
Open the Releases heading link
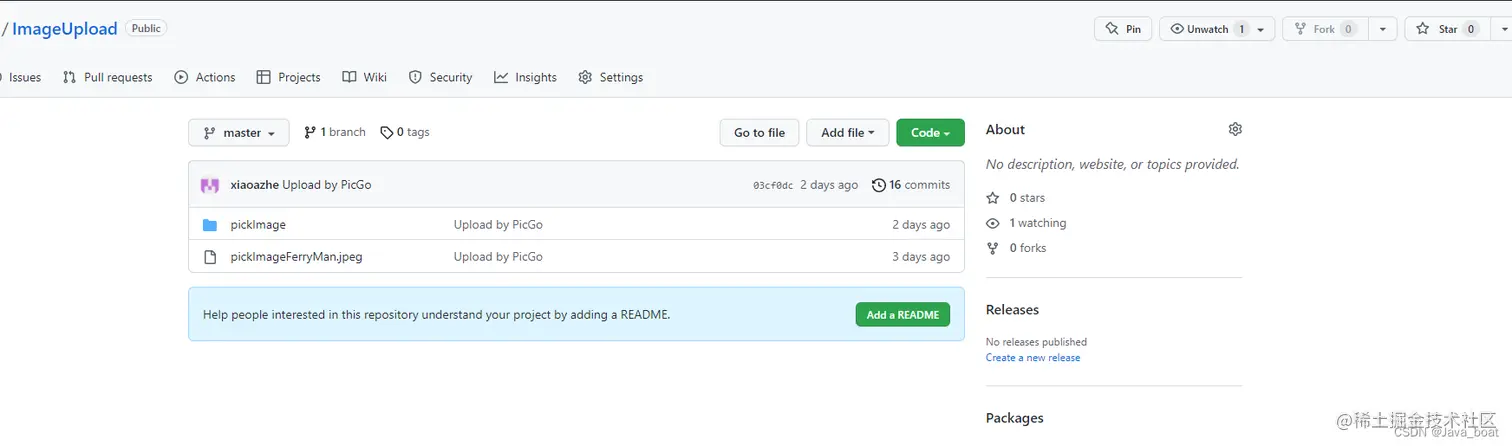[x=1012, y=310]
